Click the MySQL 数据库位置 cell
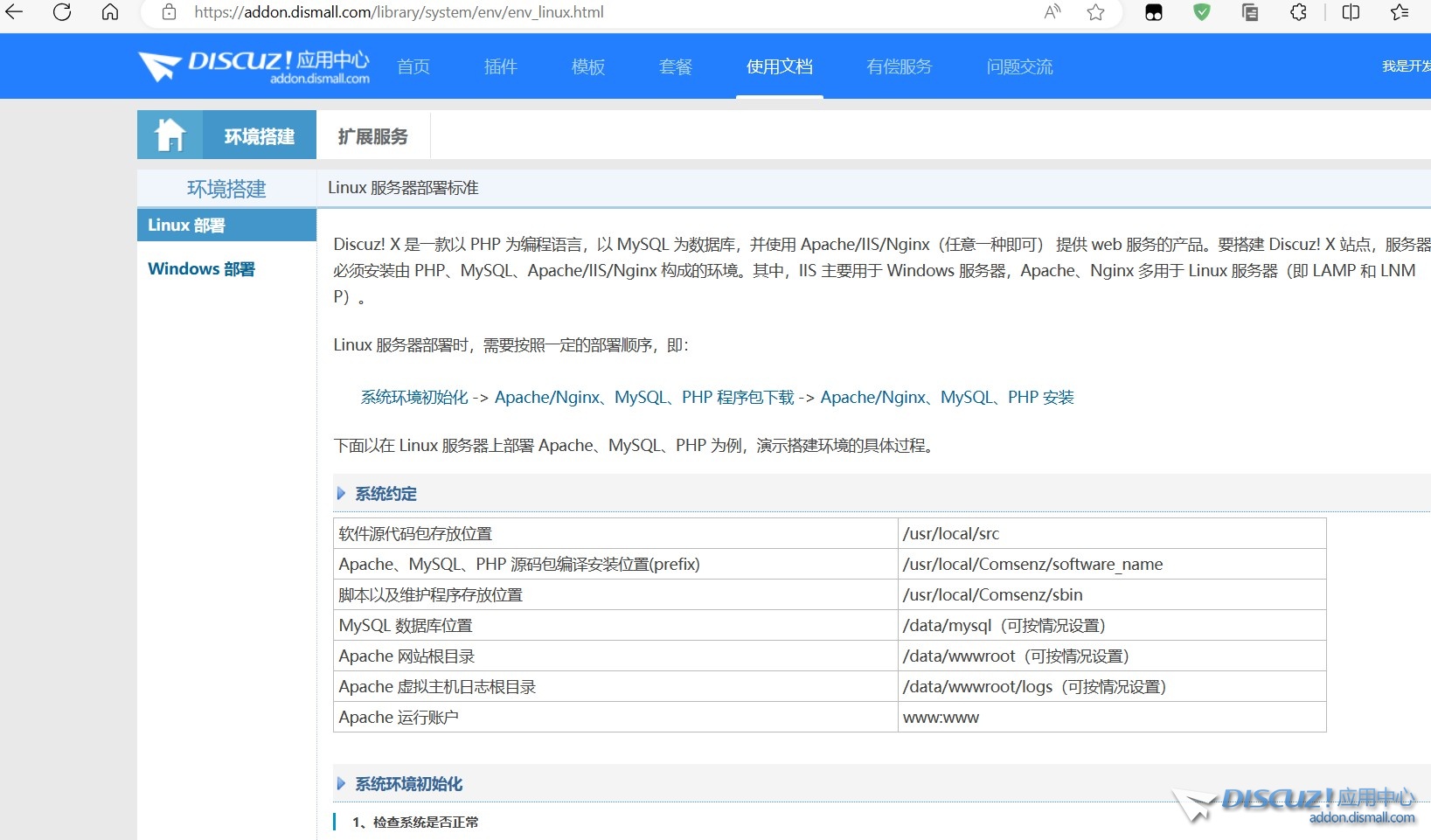 tap(615, 625)
